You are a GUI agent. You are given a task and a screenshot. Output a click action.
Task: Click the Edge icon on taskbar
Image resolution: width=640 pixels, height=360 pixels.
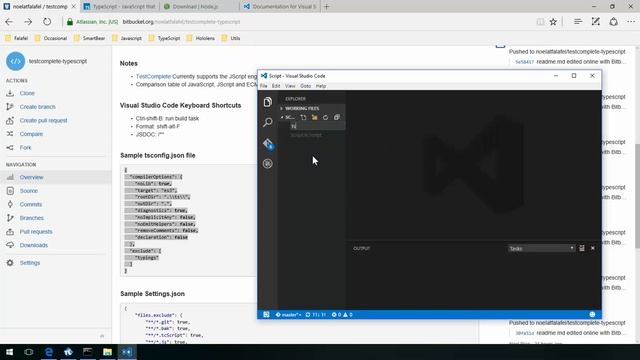[49, 352]
